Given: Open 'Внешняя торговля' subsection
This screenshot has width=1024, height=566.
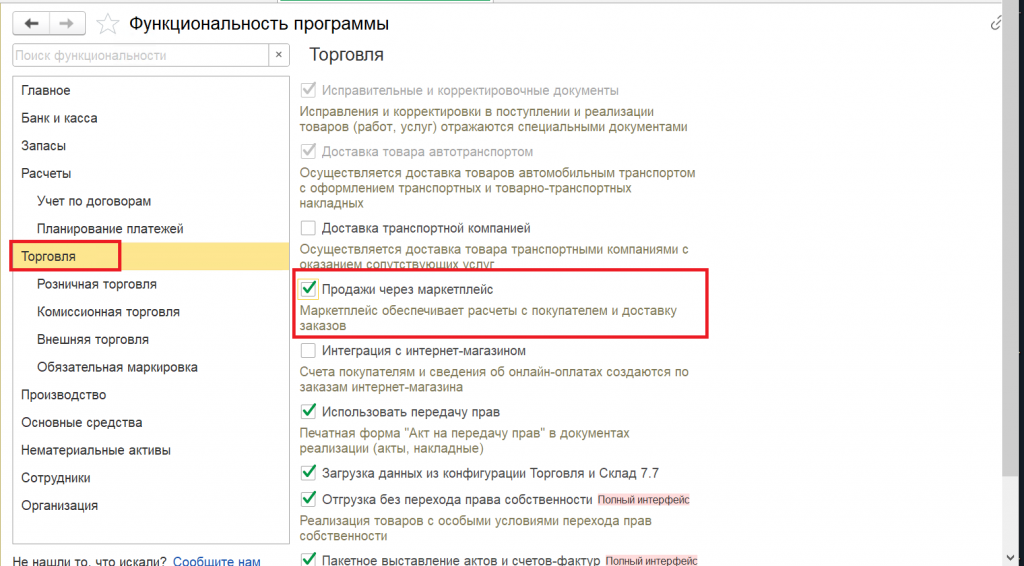Looking at the screenshot, I should (151, 339).
